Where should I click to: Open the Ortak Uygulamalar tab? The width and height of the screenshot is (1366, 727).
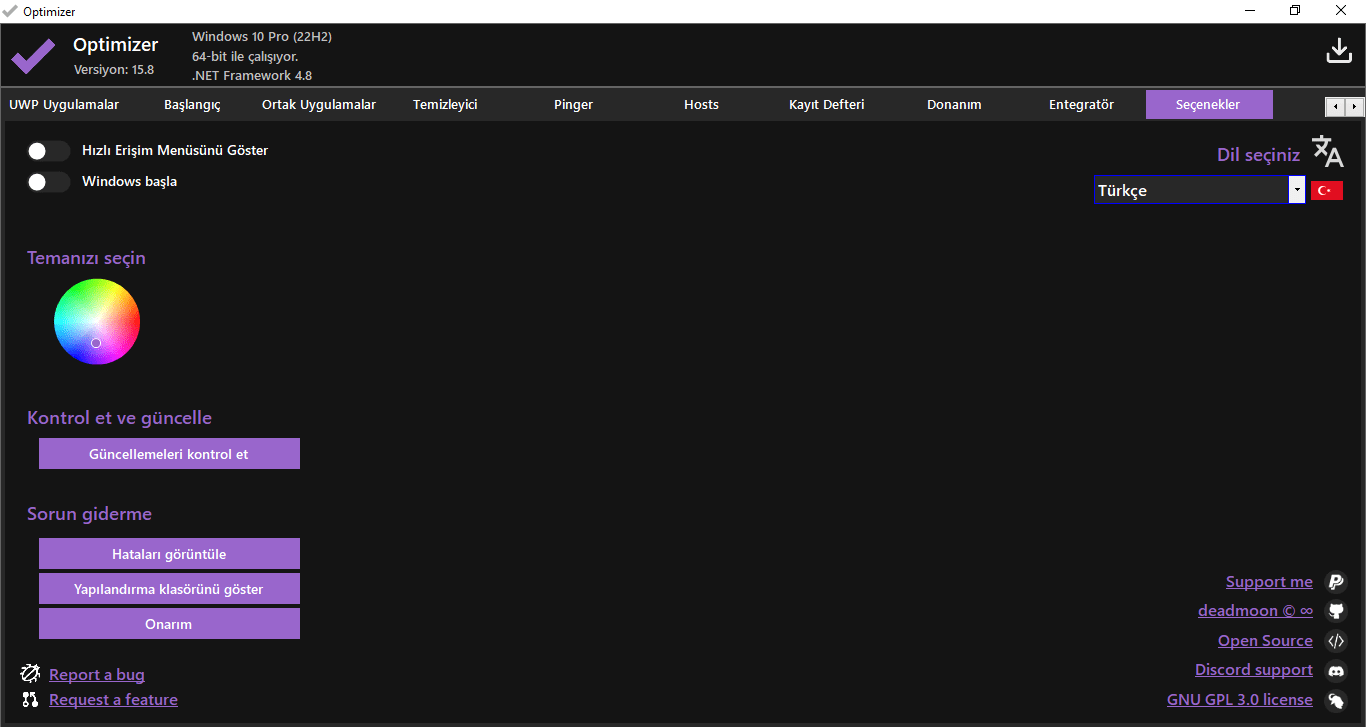(319, 104)
